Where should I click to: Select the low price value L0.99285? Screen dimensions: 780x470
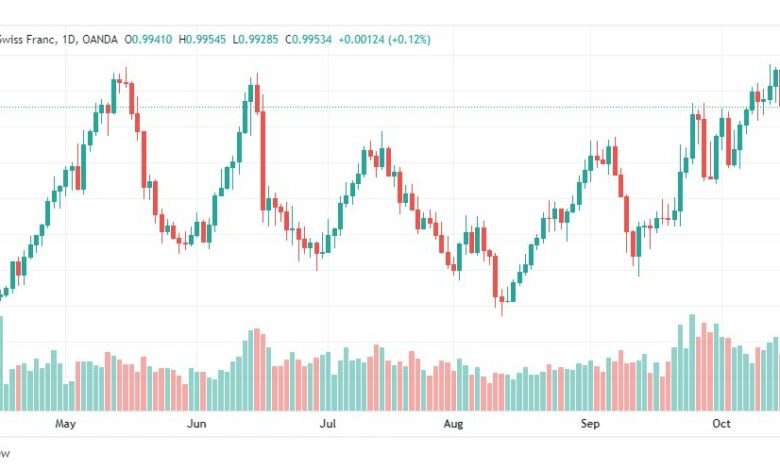coord(255,39)
